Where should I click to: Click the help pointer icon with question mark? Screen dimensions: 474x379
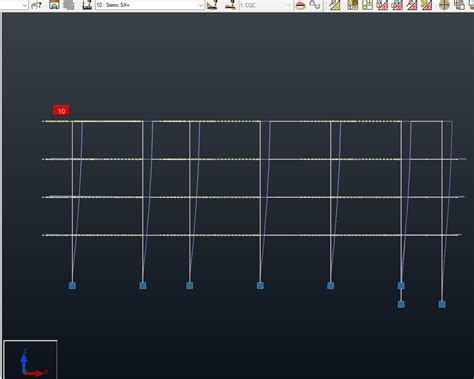(x=36, y=5)
